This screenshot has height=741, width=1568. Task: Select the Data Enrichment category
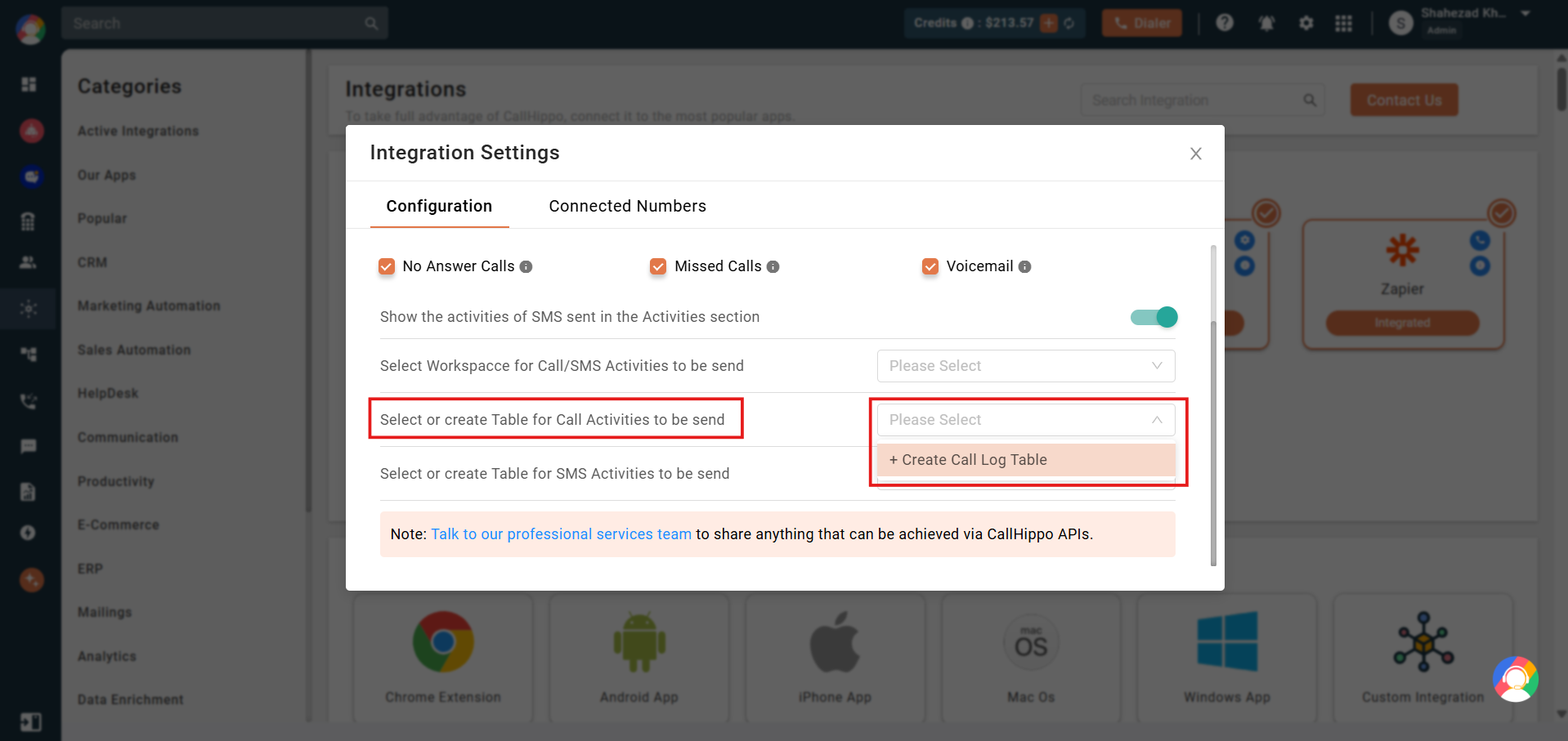pos(130,699)
